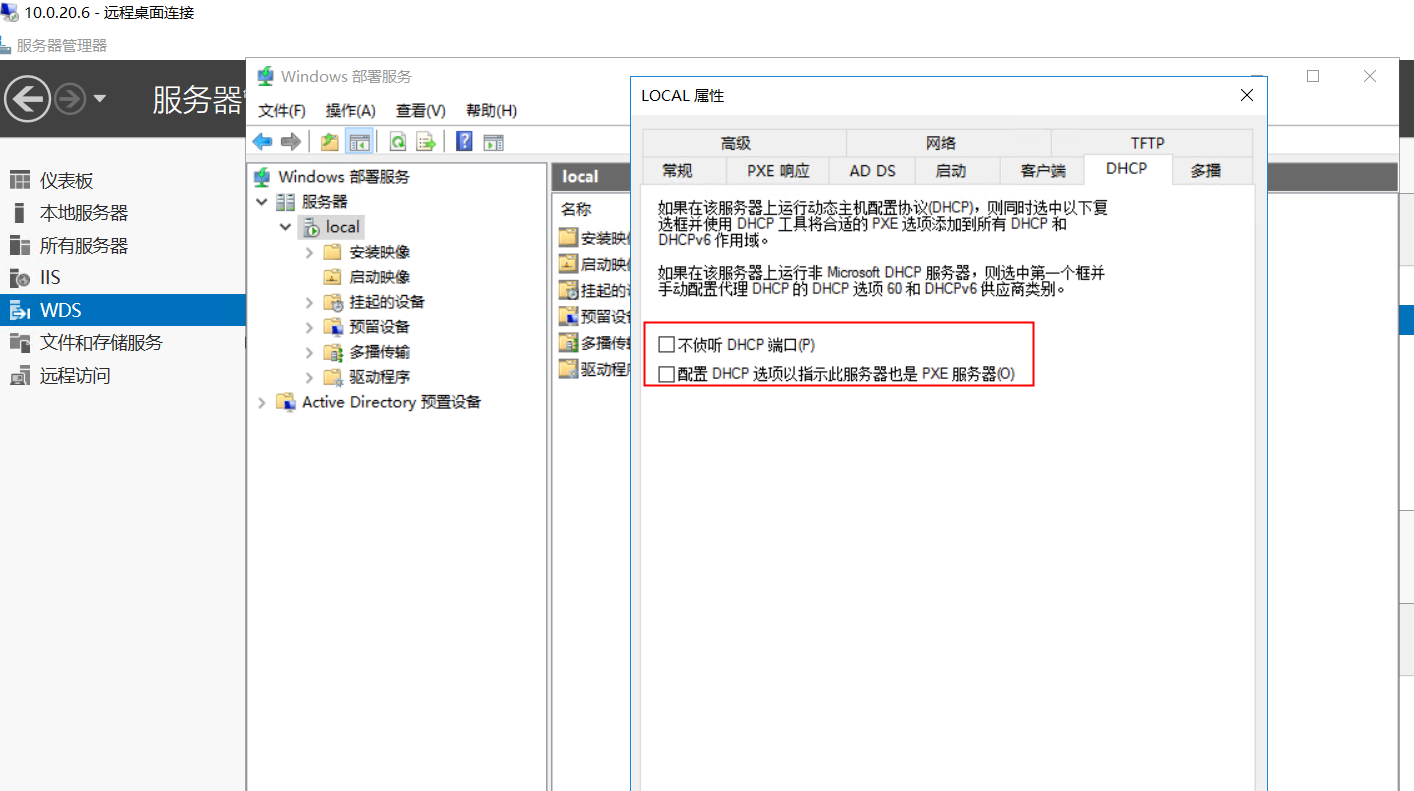Viewport: 1414px width, 791px height.
Task: Maximize the Windows 部署服务 window
Action: click(x=1313, y=76)
